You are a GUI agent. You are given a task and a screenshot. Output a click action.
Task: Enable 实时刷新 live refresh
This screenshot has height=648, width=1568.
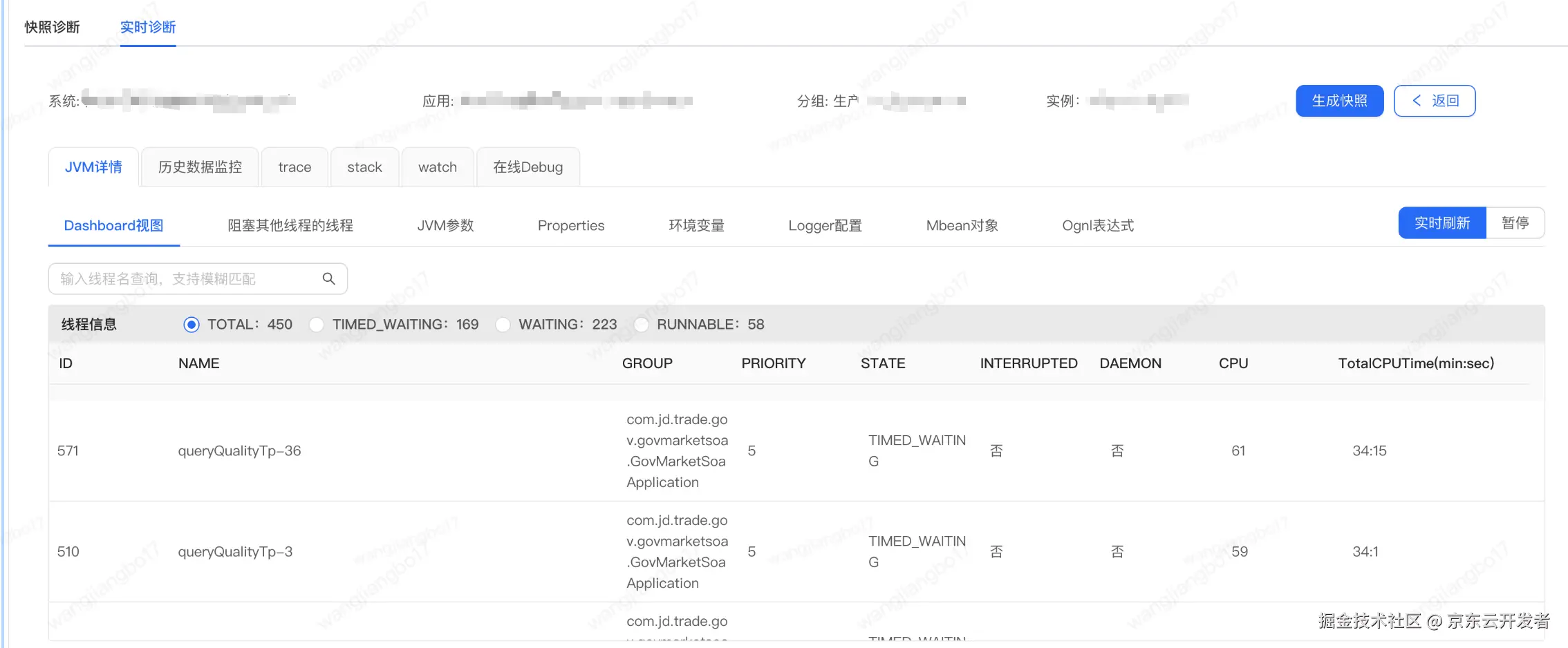[1442, 223]
